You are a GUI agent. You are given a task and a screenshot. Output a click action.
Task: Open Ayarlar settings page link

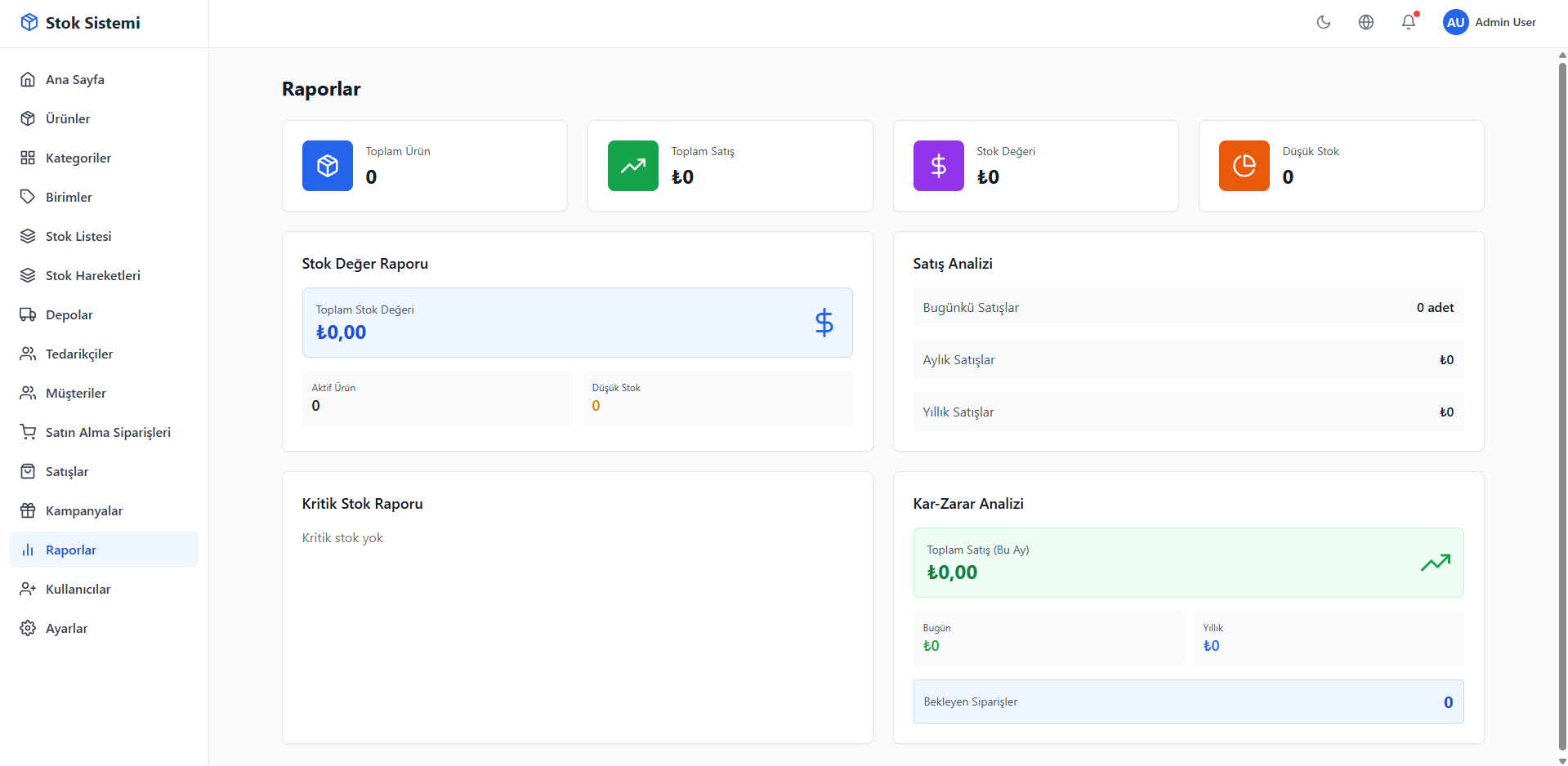coord(104,628)
